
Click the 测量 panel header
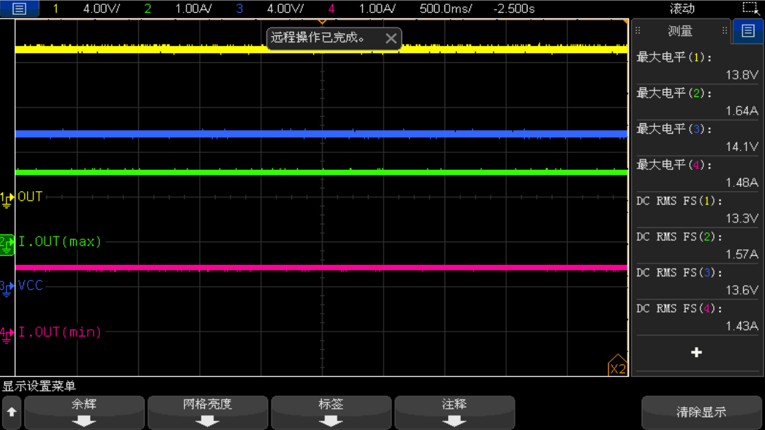[680, 31]
